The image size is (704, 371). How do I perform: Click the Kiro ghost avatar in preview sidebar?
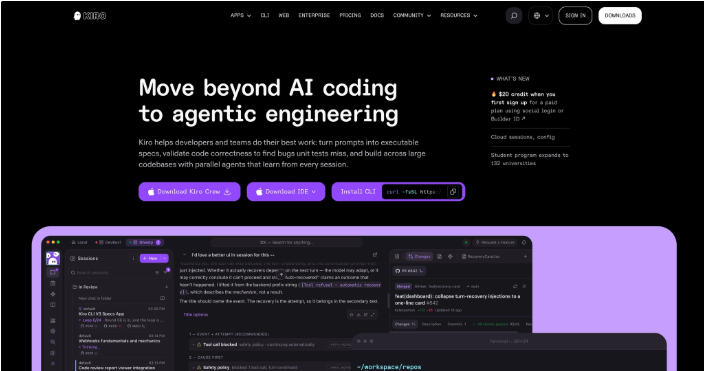pos(53,258)
